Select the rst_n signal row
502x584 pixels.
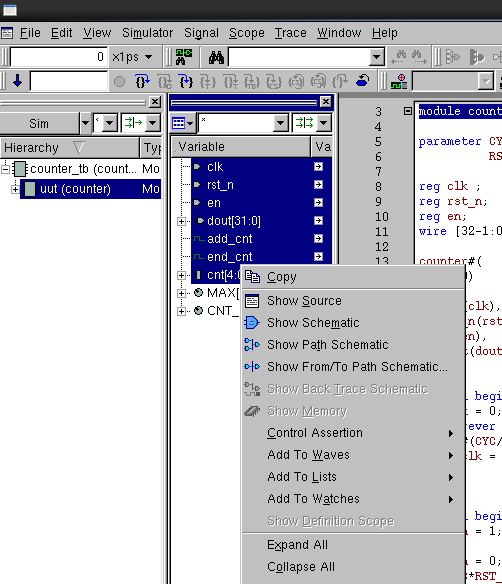(261, 185)
